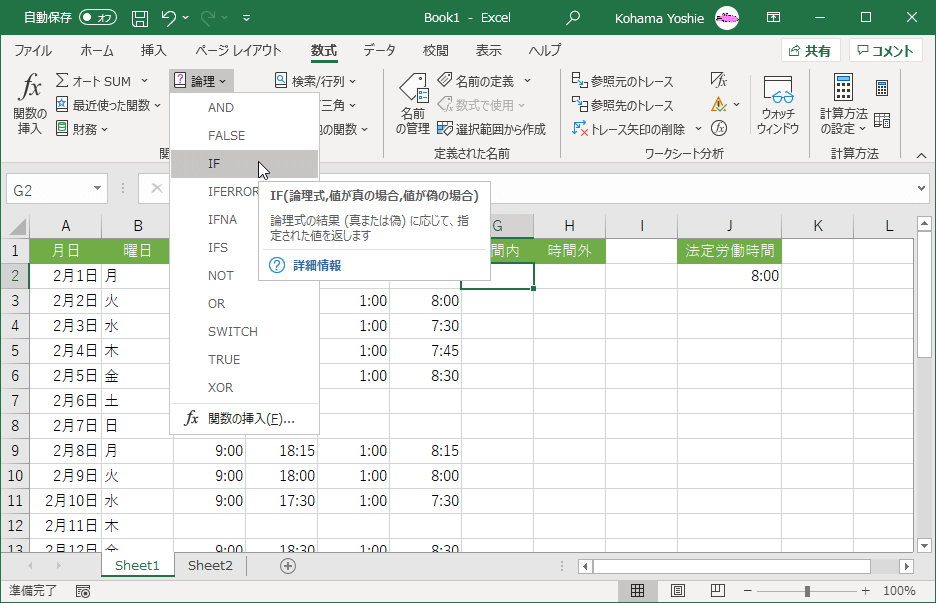This screenshot has height=603, width=936.
Task: Click the vertical scrollbar down arrow
Action: (924, 545)
